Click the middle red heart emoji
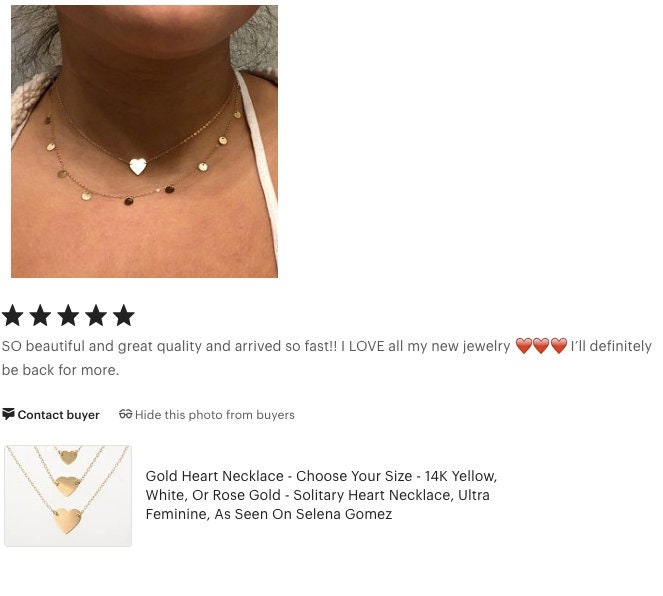This screenshot has width=663, height=596. tap(541, 346)
